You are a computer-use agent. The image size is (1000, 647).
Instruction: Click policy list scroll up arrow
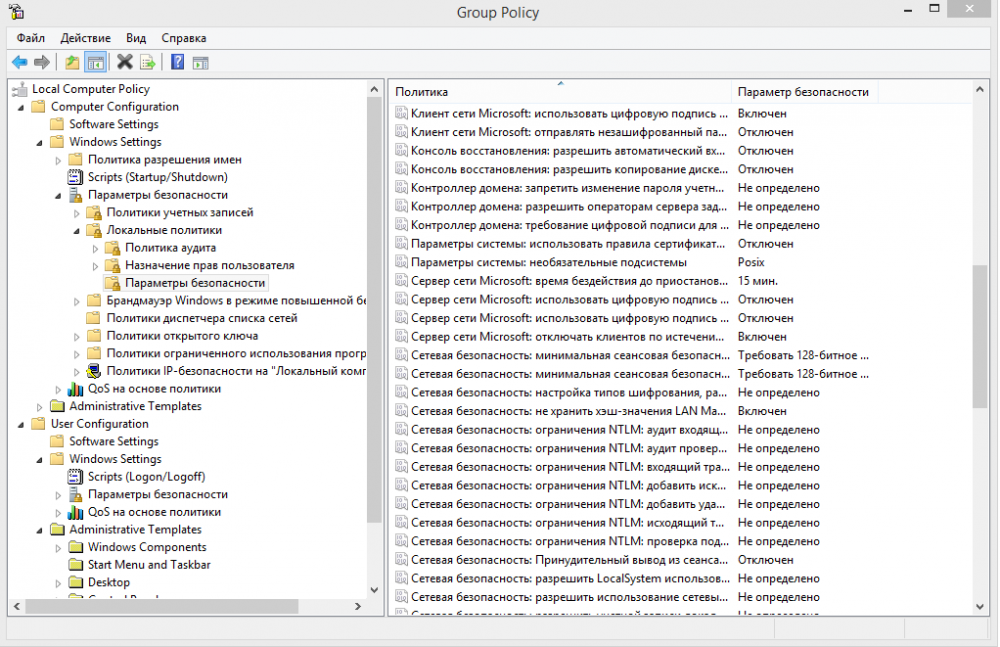point(980,90)
